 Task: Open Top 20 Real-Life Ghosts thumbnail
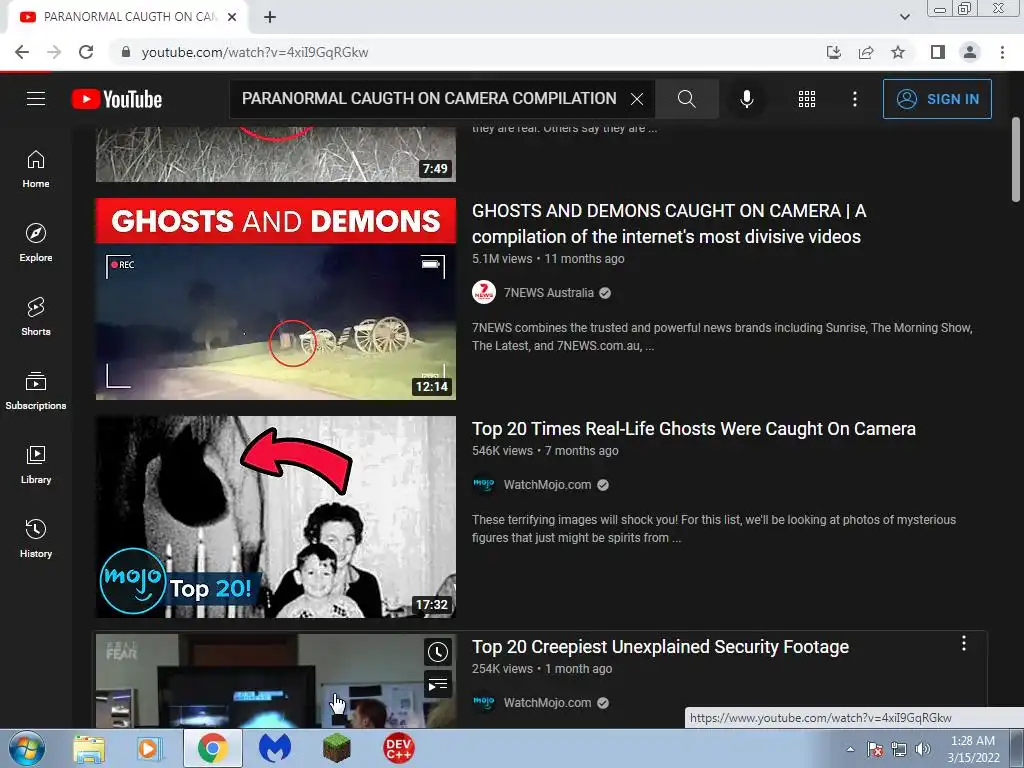coord(276,517)
